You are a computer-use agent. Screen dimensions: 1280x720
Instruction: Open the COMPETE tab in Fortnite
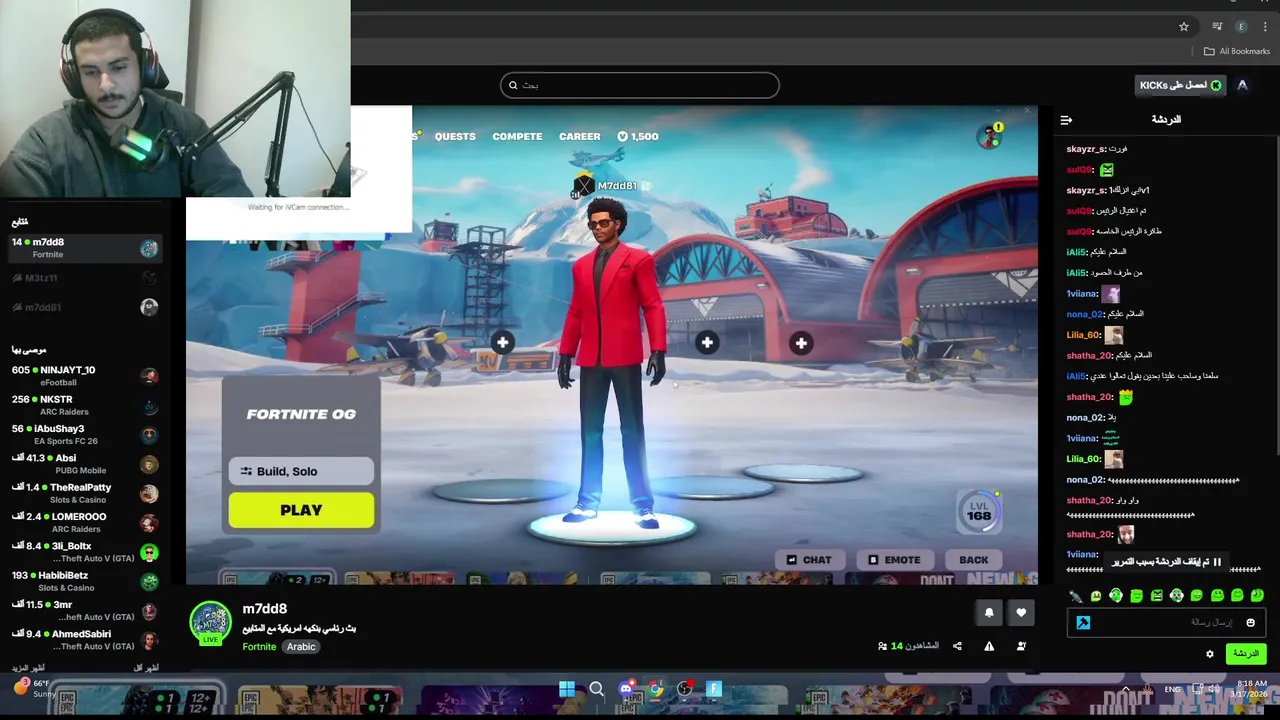[x=517, y=136]
